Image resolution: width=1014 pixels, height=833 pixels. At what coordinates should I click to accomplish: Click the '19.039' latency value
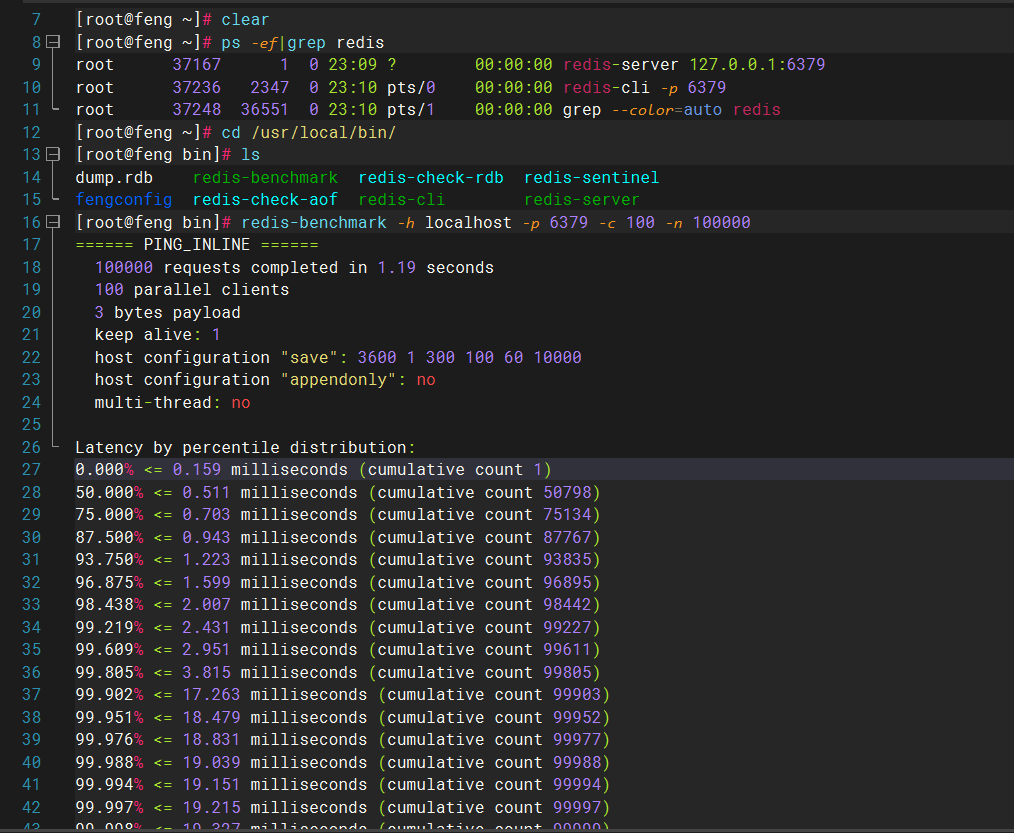click(211, 763)
